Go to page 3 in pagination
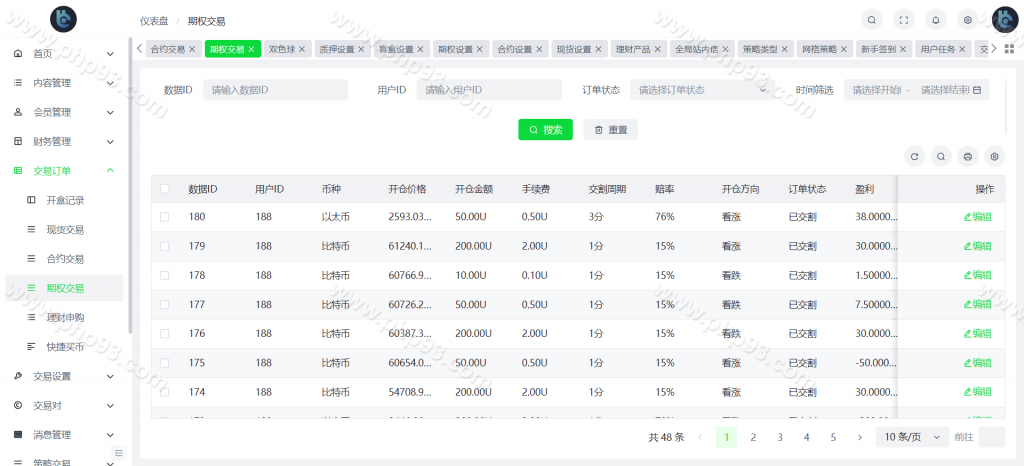The height and width of the screenshot is (466, 1024). click(x=780, y=437)
